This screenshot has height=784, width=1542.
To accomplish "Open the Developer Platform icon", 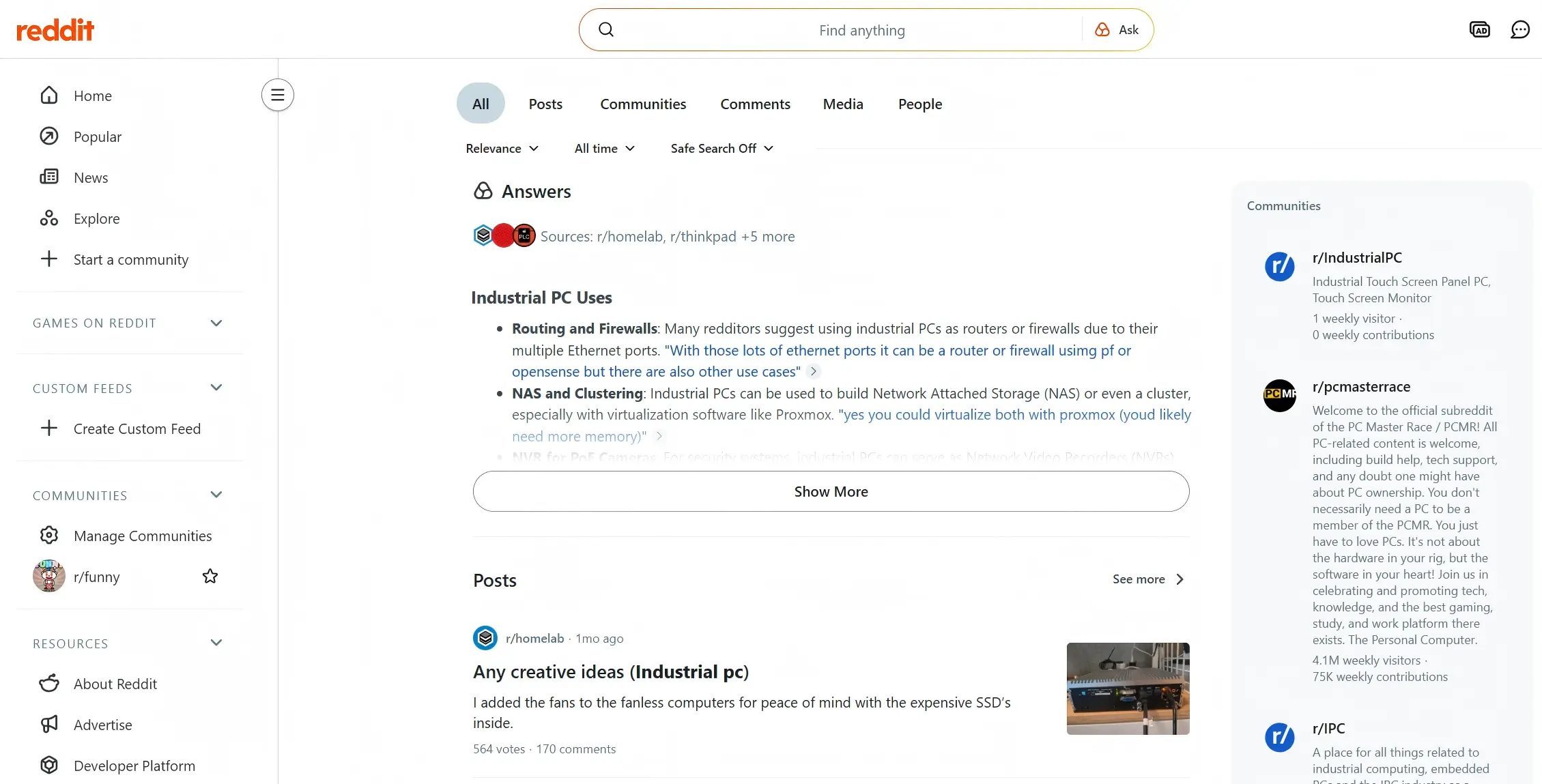I will coord(49,766).
